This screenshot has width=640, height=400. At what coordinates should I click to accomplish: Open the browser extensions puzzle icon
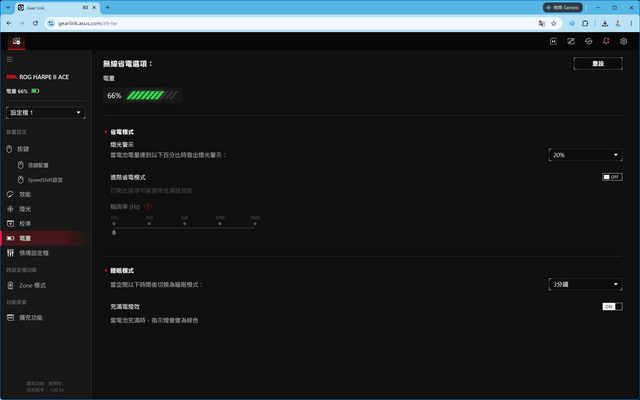click(x=585, y=23)
